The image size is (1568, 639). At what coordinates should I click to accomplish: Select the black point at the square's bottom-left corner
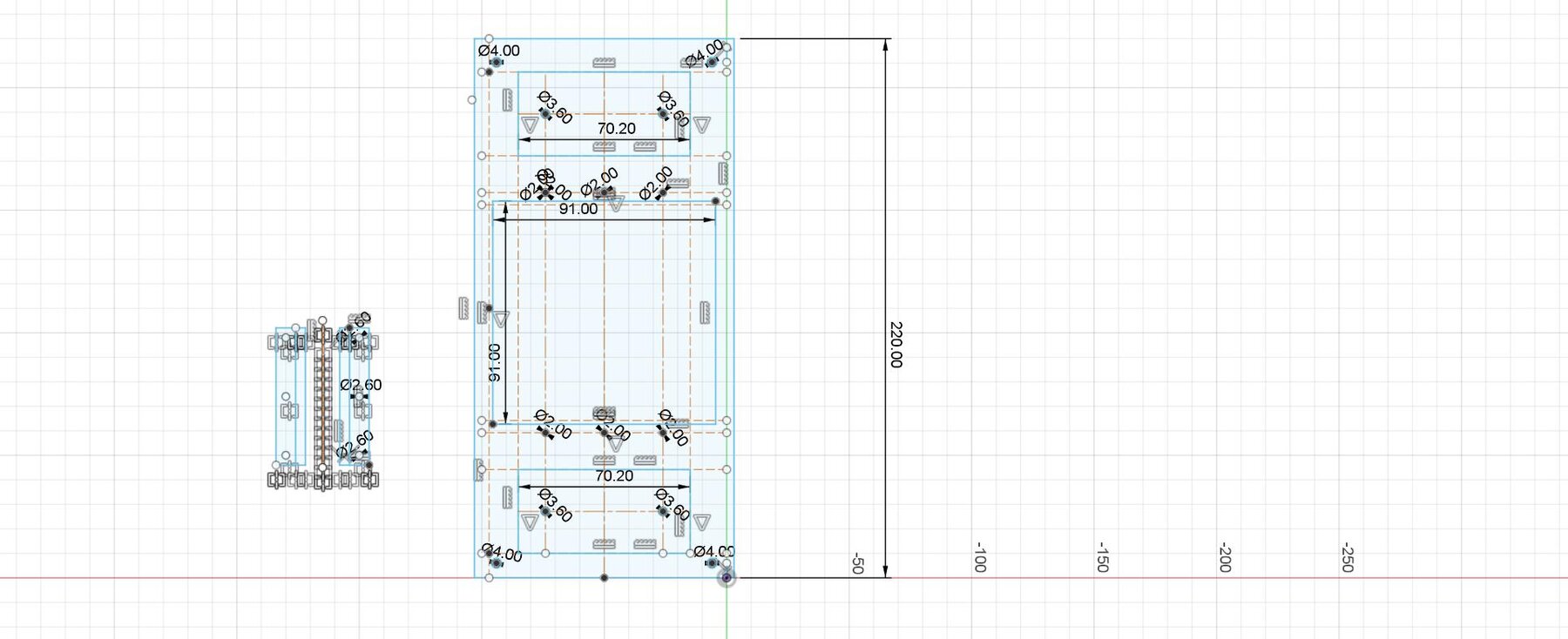(x=493, y=424)
